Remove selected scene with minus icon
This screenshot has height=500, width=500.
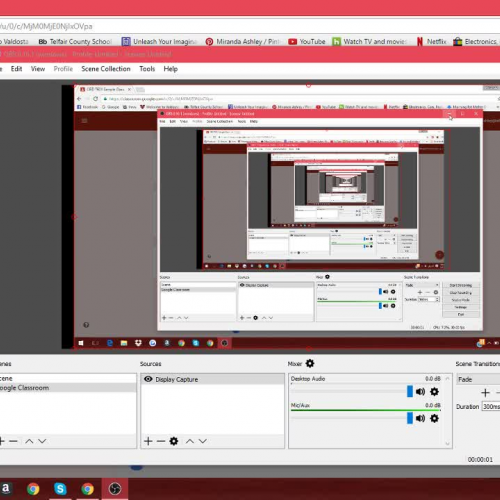pos(13,441)
